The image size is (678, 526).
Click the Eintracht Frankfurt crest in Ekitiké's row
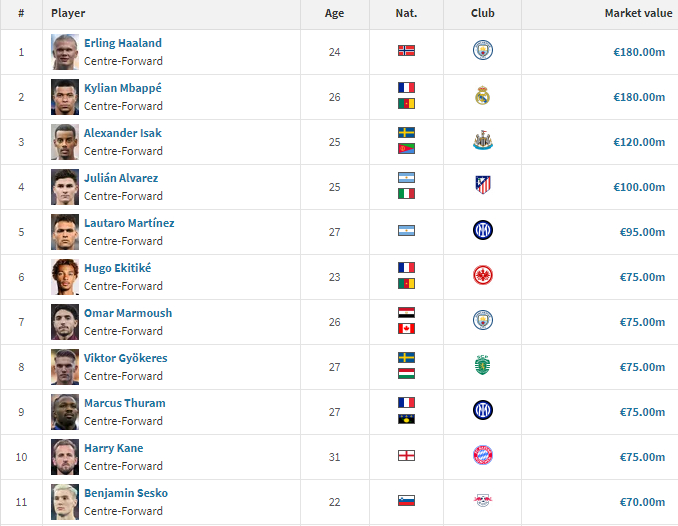click(483, 275)
